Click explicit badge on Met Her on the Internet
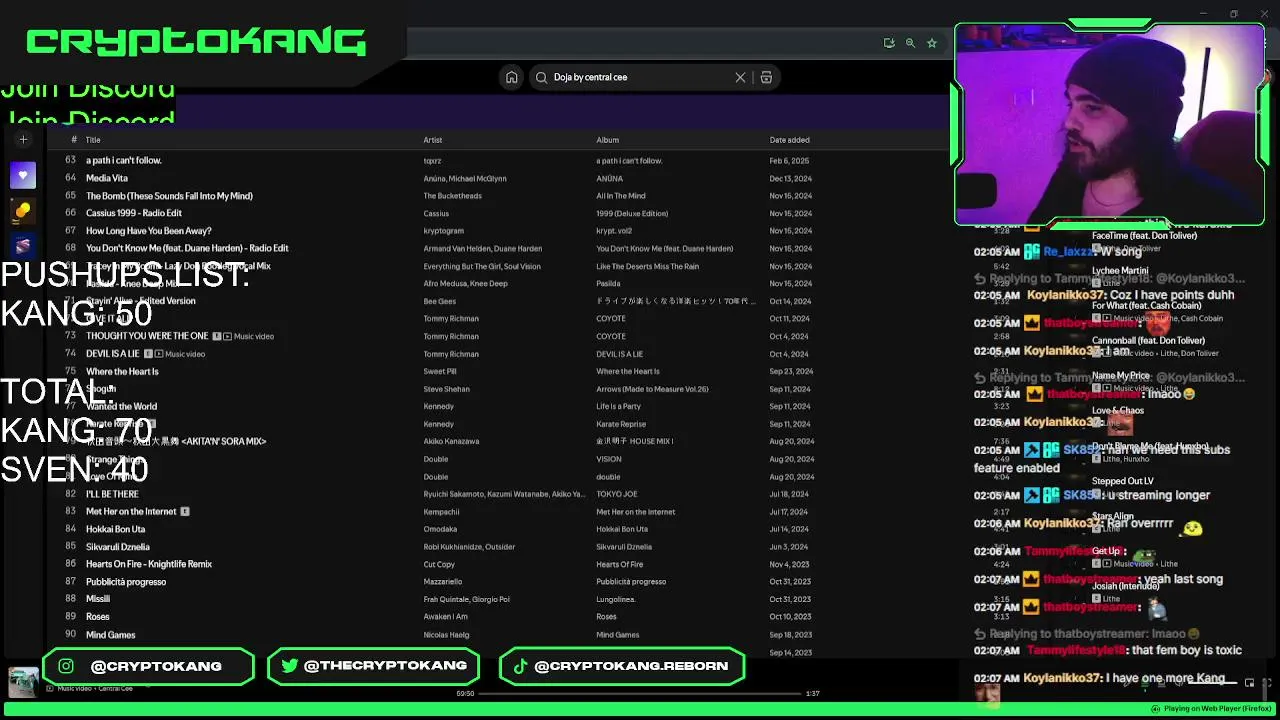Image resolution: width=1280 pixels, height=720 pixels. click(185, 512)
